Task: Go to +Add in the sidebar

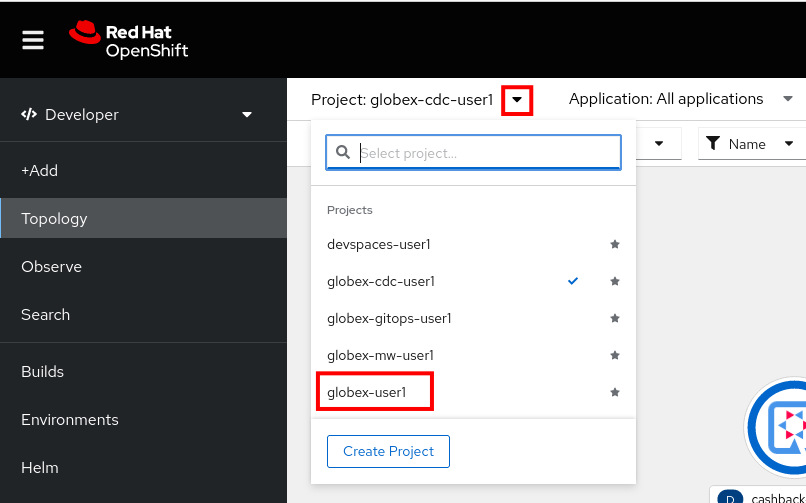Action: coord(40,171)
